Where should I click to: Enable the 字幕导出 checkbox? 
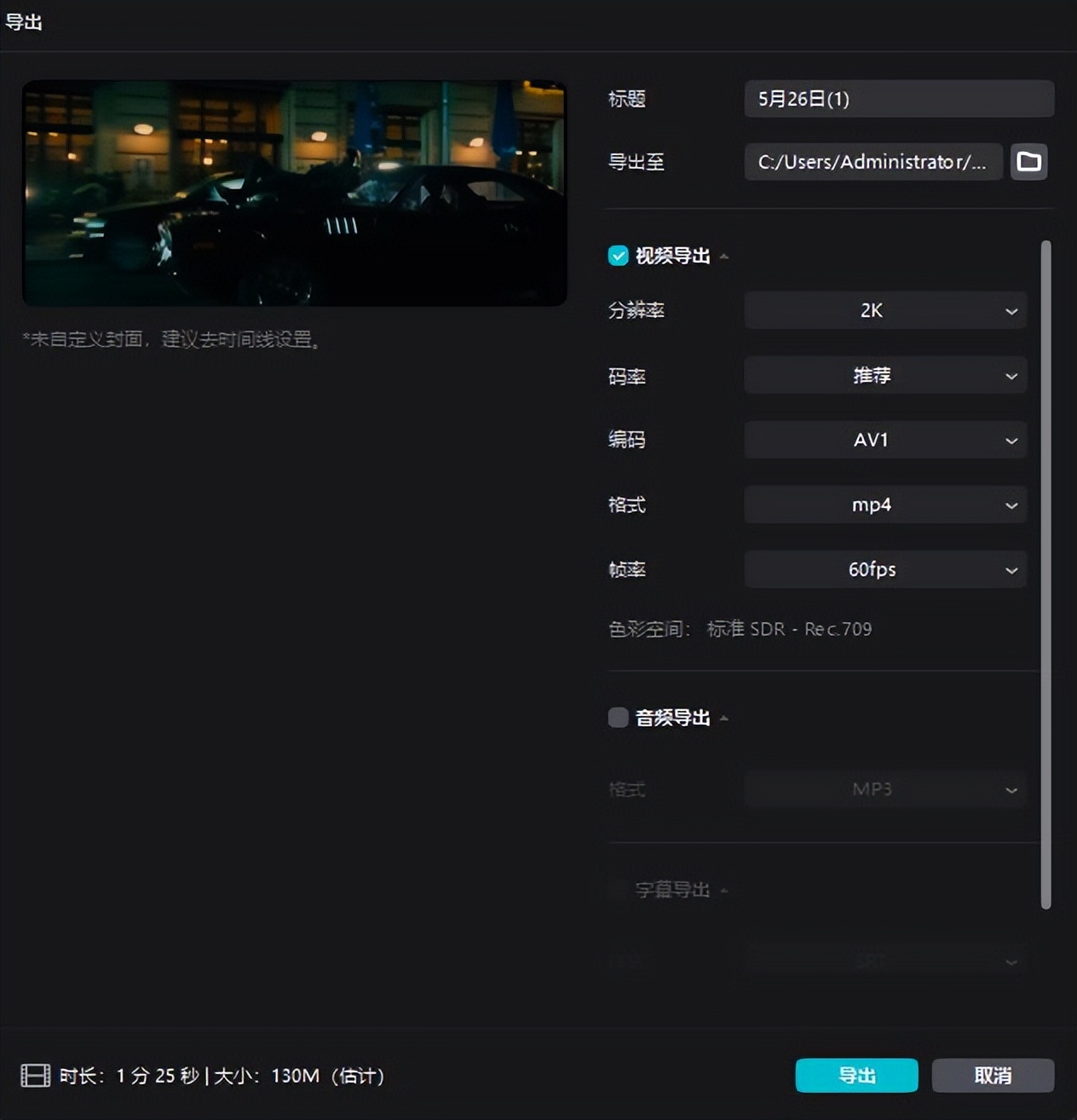pos(618,889)
